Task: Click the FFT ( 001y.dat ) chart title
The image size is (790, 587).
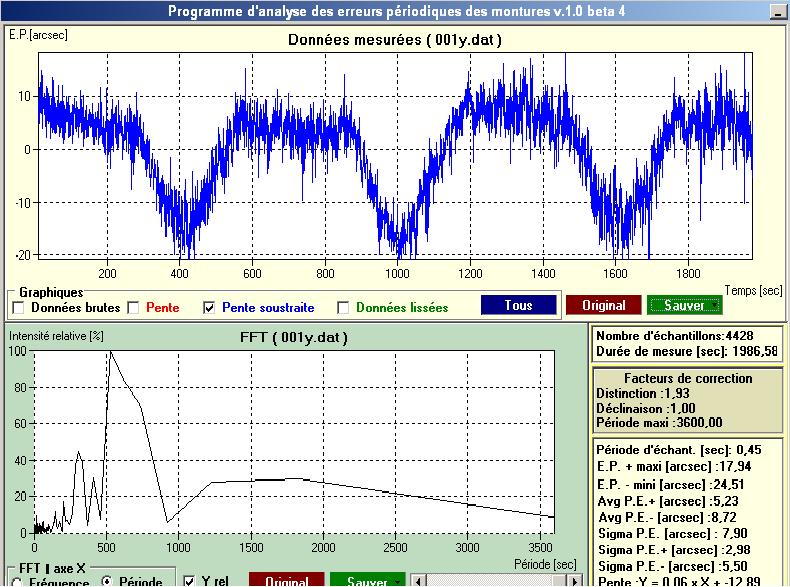Action: [x=294, y=337]
